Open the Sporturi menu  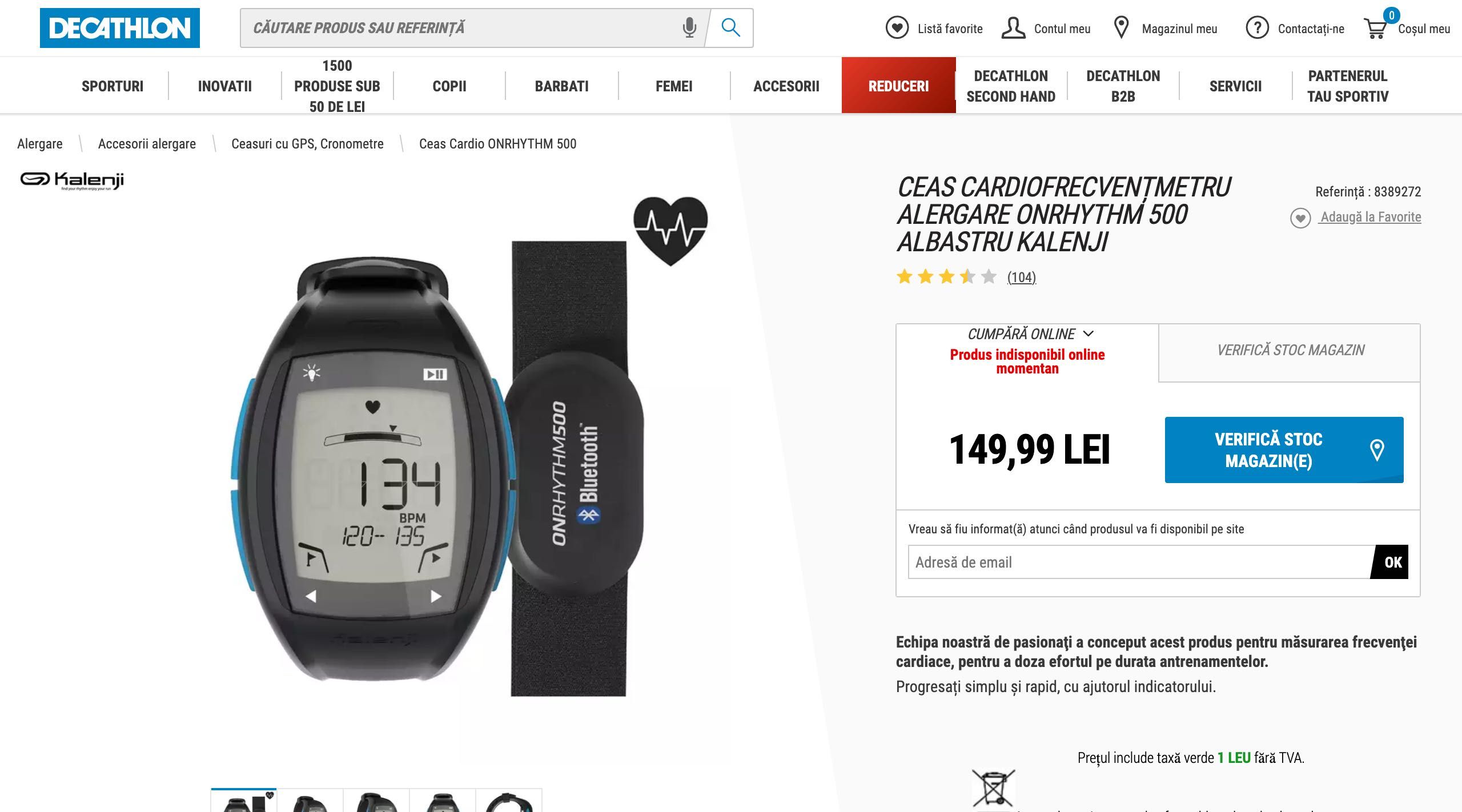[113, 86]
